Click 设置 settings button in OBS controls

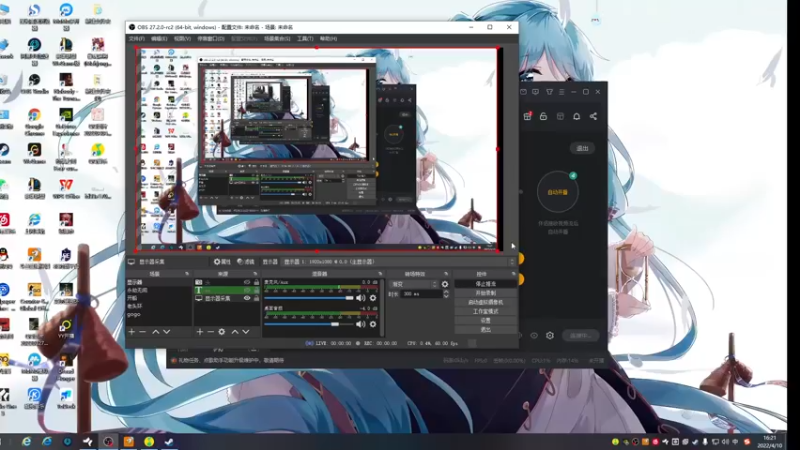[485, 320]
